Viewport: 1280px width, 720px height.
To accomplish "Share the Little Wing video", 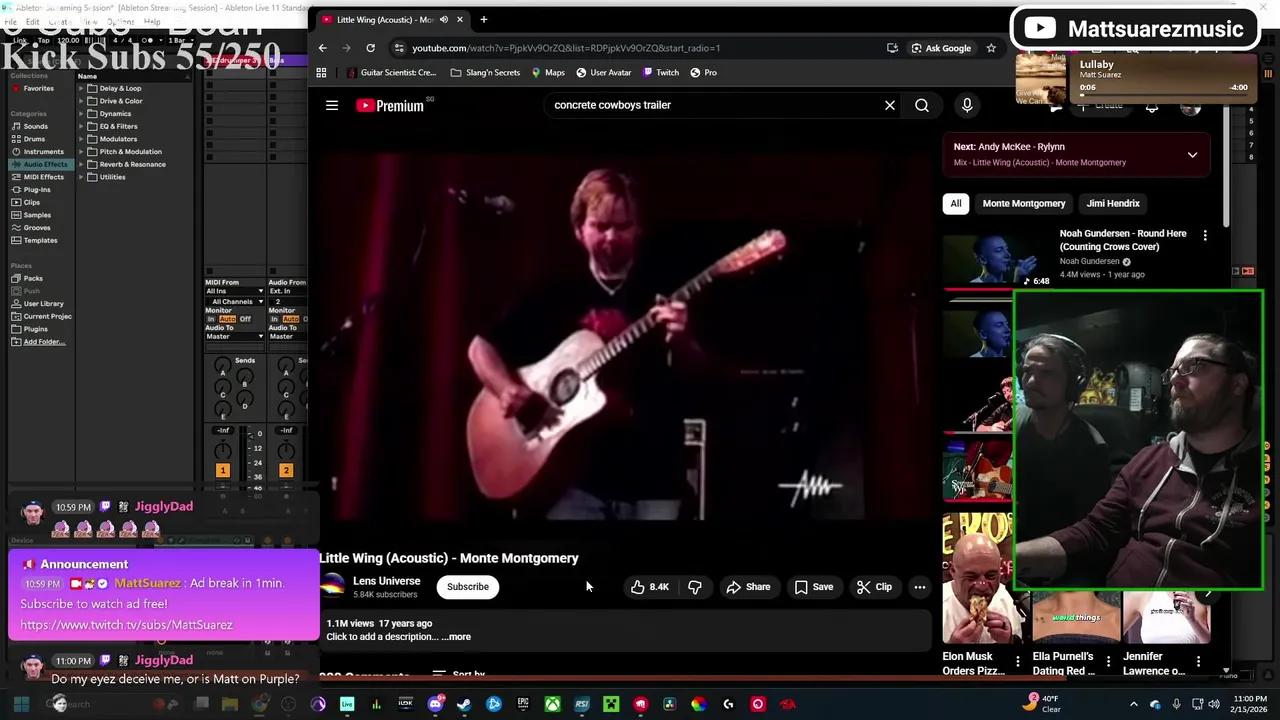I will coord(748,587).
